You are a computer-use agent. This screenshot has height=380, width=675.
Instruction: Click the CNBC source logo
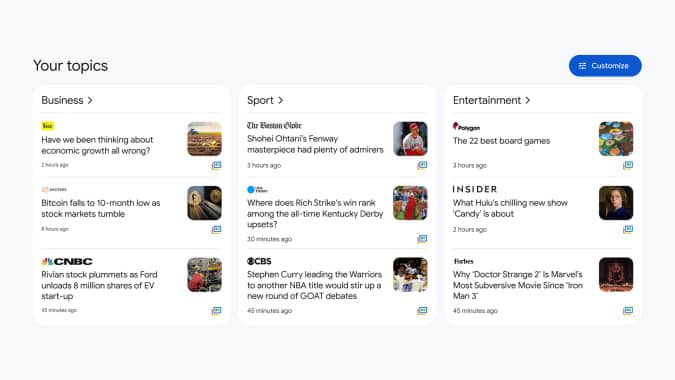pyautogui.click(x=67, y=261)
